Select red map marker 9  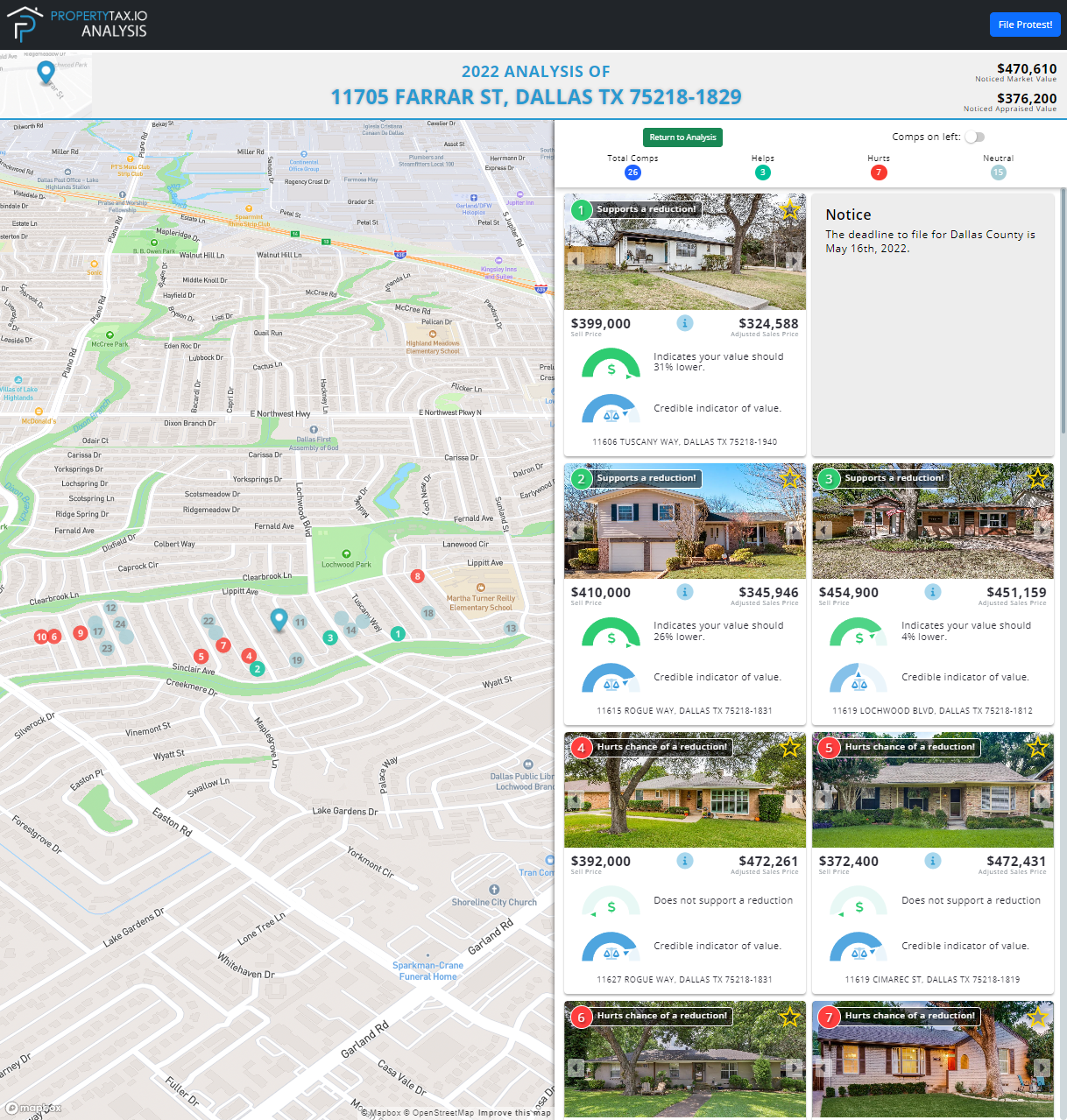(80, 633)
